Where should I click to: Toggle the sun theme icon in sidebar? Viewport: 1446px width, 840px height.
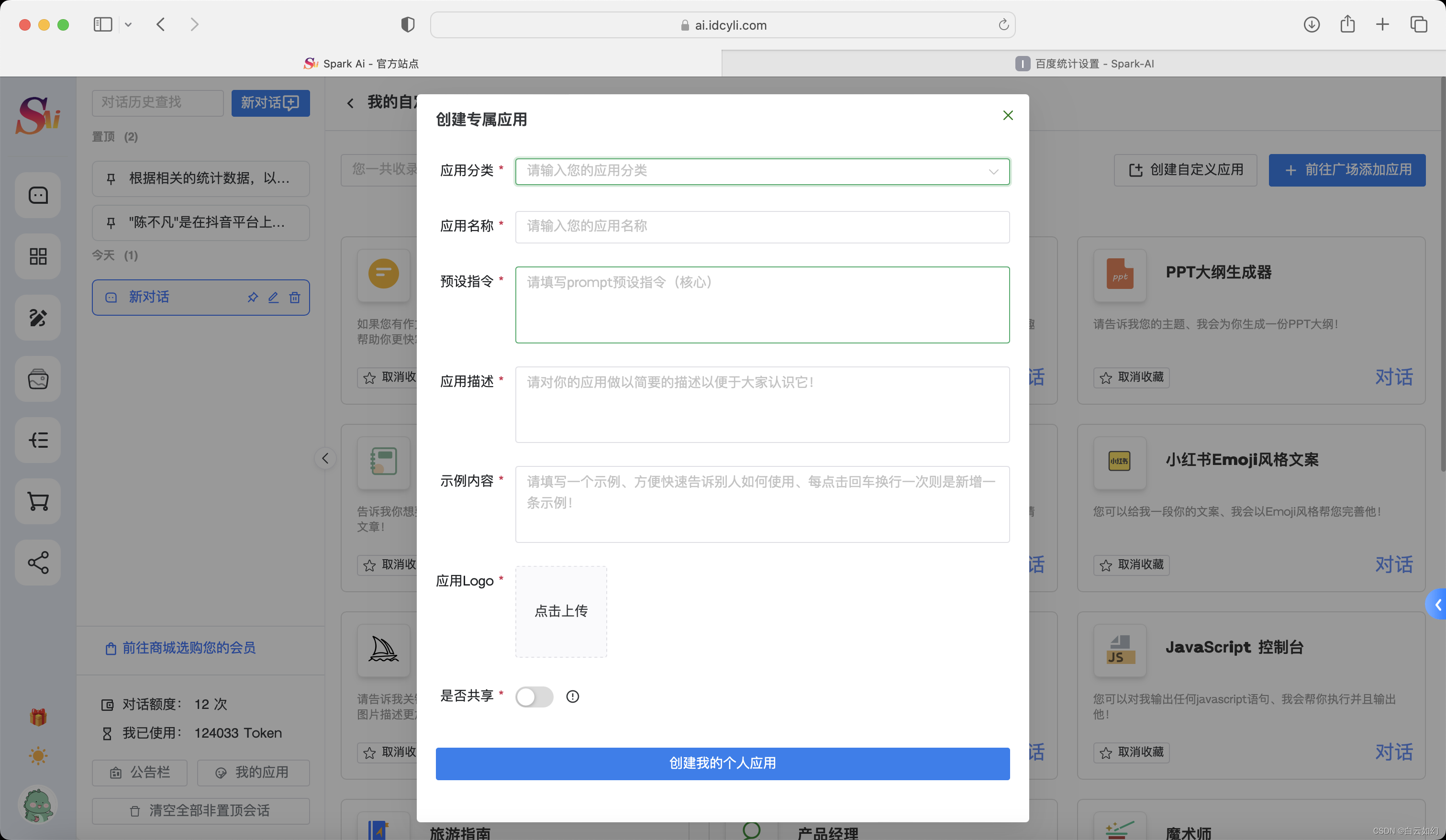pos(38,756)
